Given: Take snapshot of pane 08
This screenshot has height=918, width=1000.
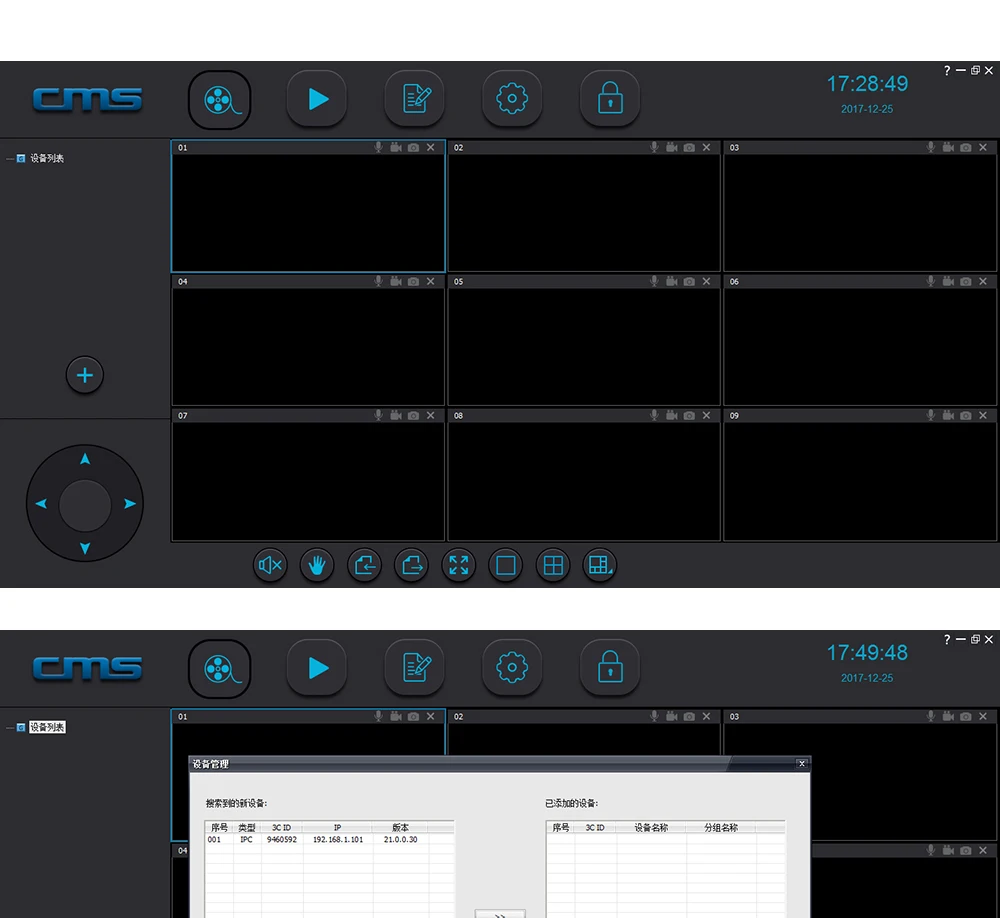Looking at the screenshot, I should coord(689,415).
